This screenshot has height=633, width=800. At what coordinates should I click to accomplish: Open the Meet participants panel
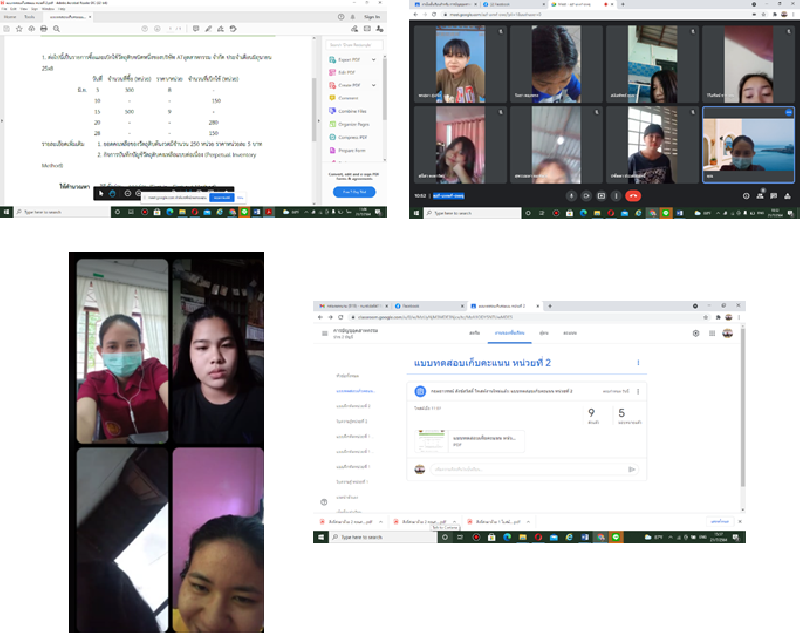[760, 195]
